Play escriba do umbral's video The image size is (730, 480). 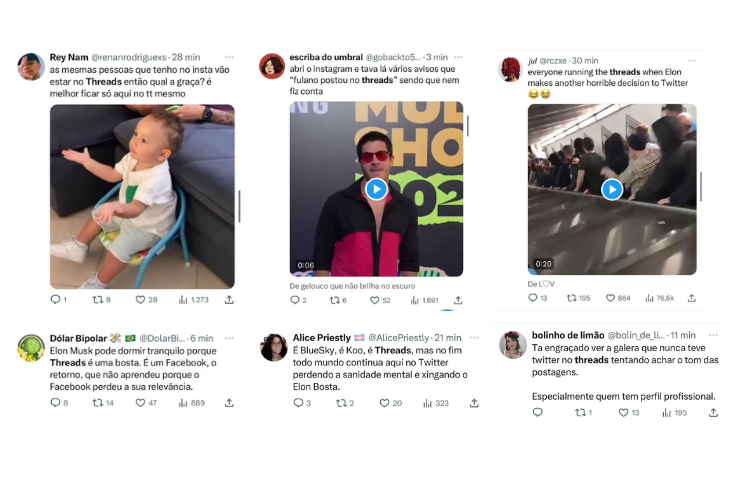tap(376, 189)
